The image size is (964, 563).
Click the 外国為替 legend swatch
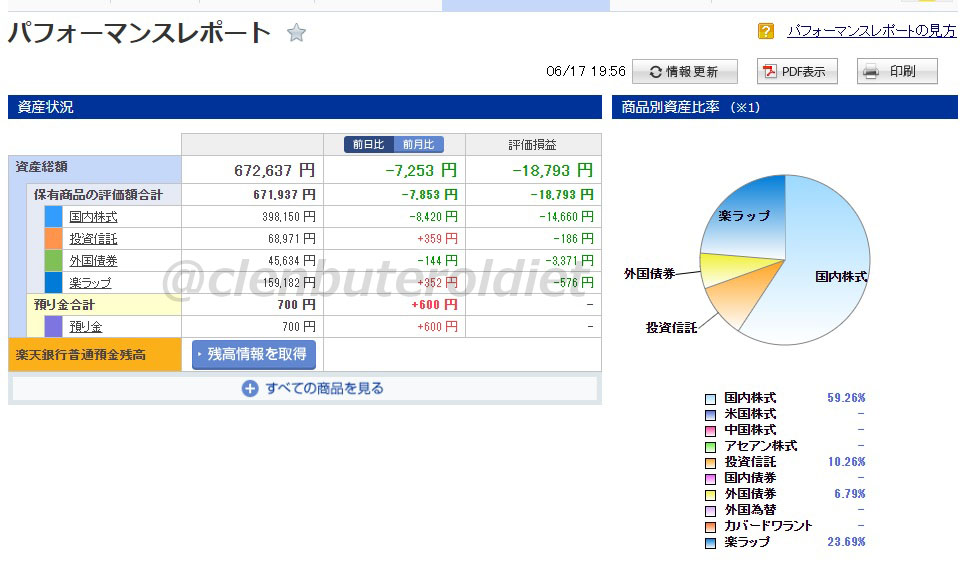tap(710, 511)
